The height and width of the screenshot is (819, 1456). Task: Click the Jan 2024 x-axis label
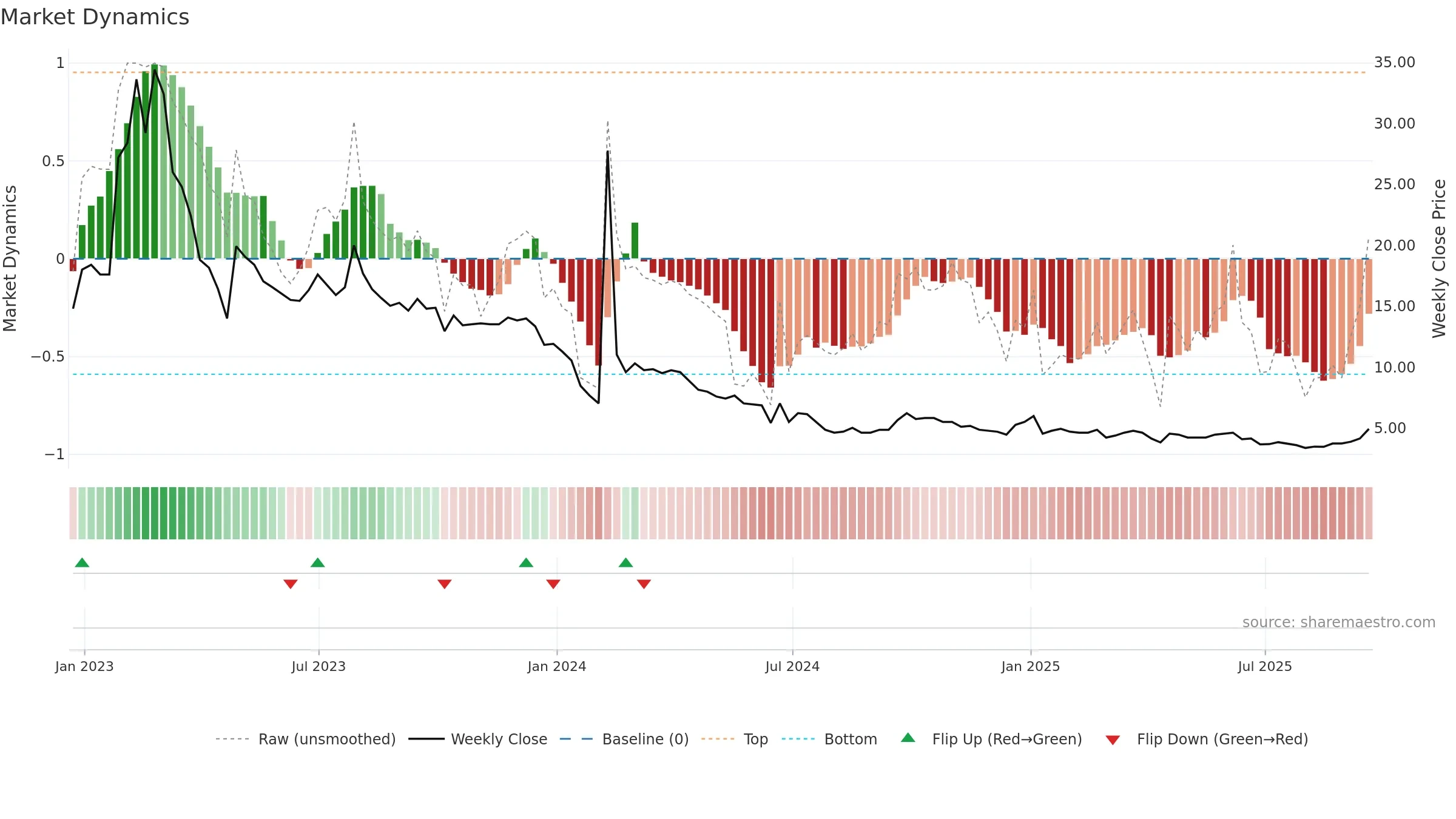click(x=557, y=666)
